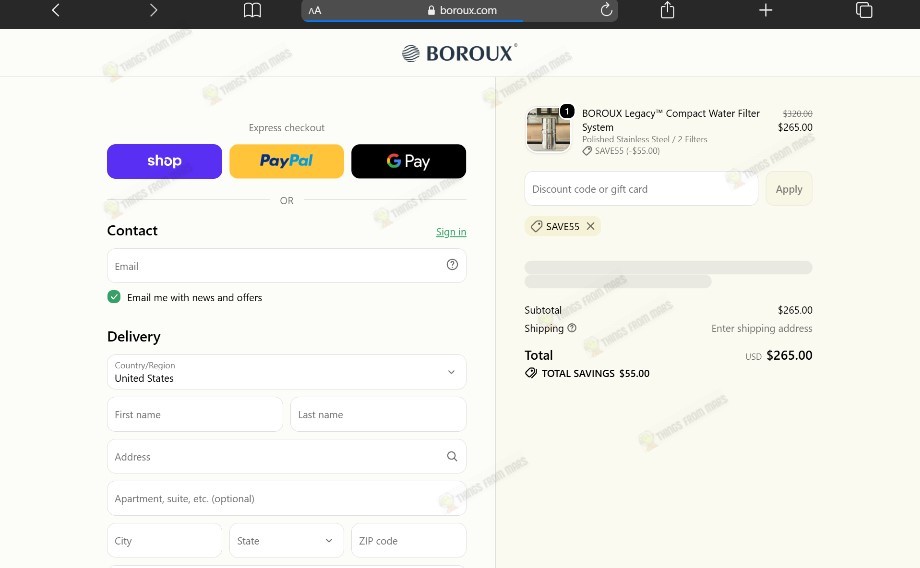The width and height of the screenshot is (920, 568).
Task: Remove the SAVE55 discount code
Action: tap(590, 226)
